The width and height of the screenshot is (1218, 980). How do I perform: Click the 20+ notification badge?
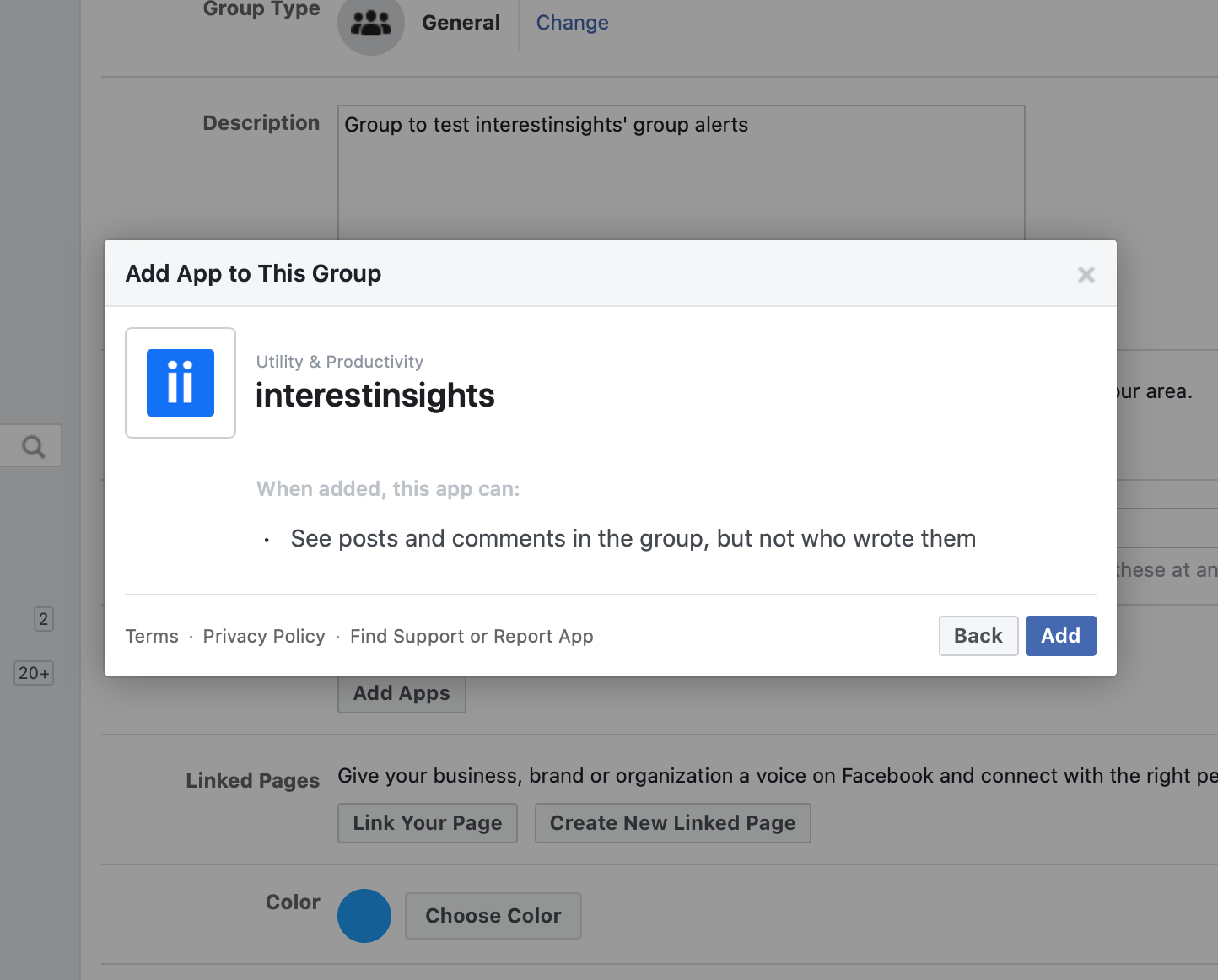click(x=34, y=673)
